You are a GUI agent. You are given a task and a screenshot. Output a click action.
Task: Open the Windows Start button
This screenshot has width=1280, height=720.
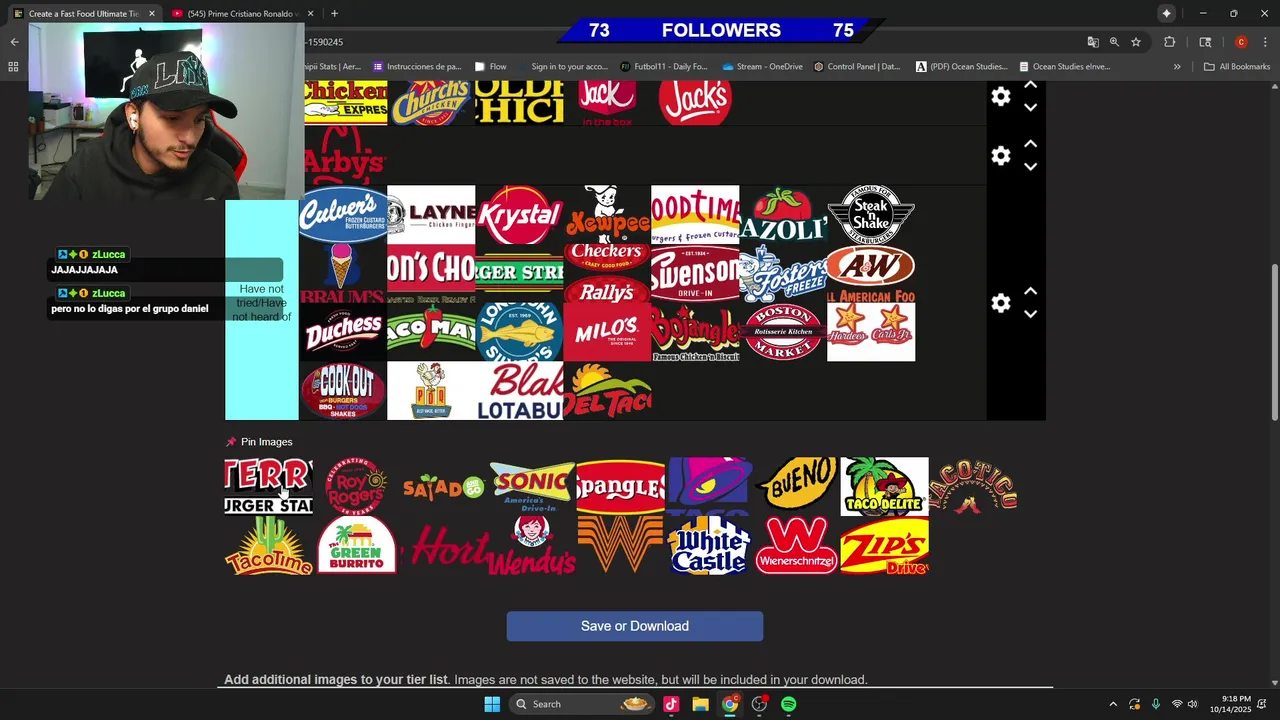(x=492, y=704)
